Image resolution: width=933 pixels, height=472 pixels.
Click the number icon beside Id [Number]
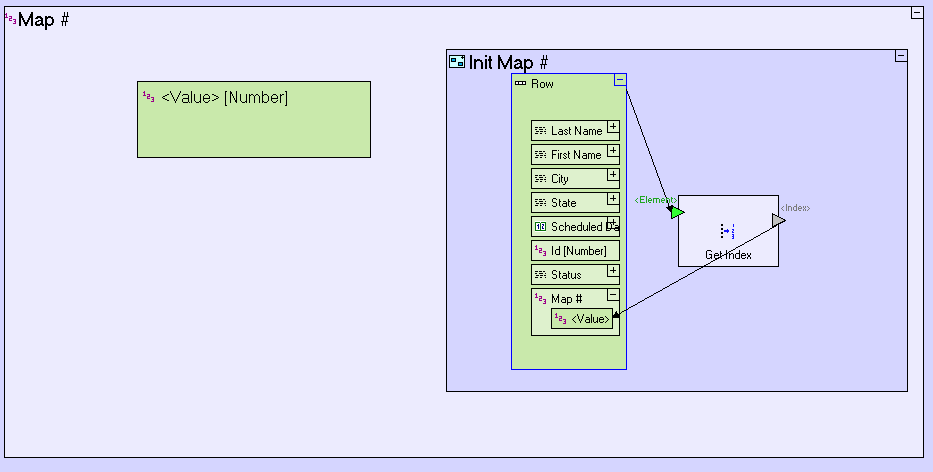coord(540,251)
